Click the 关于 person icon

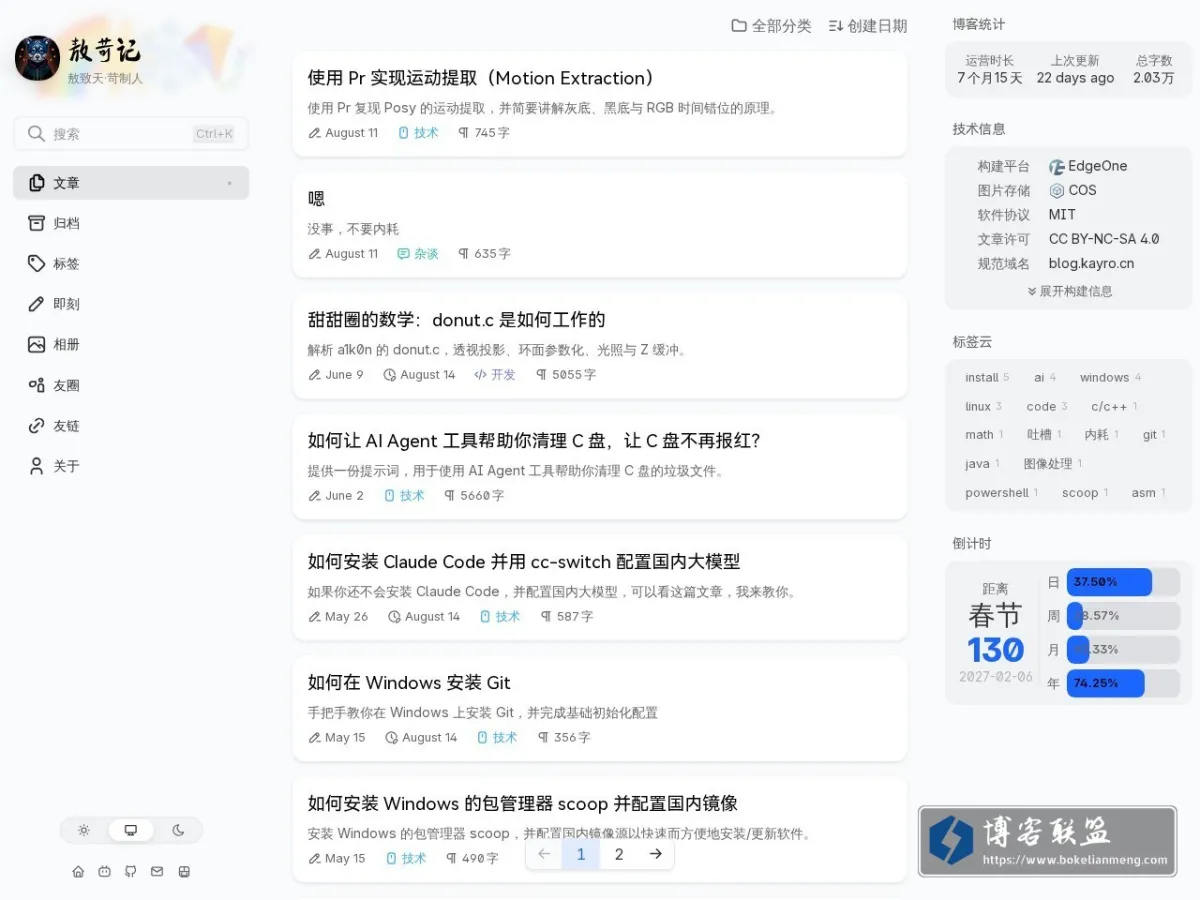click(x=37, y=466)
